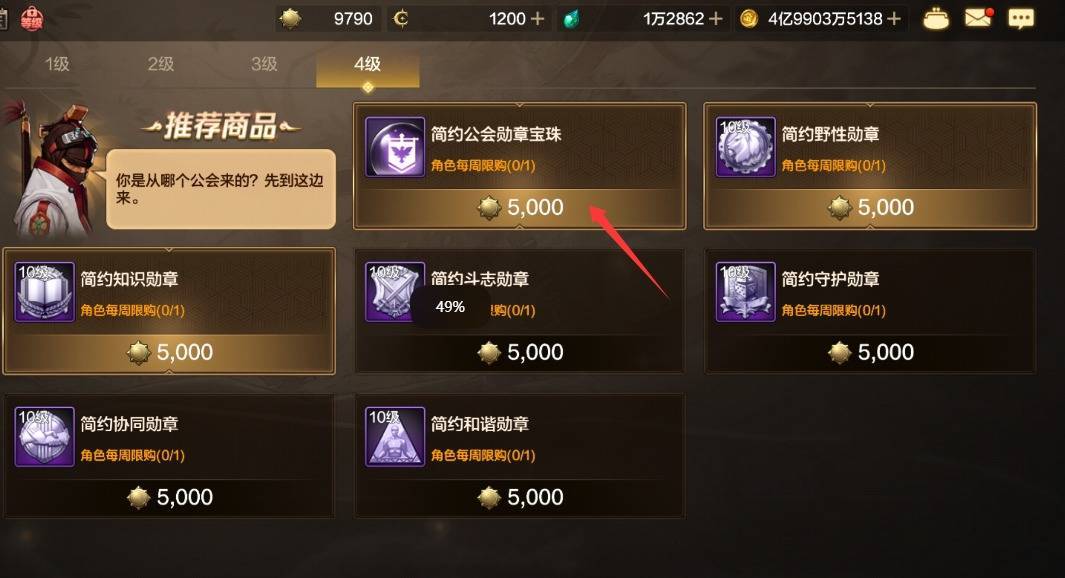Buy 简约知识勋章 for 5,000

tap(169, 352)
